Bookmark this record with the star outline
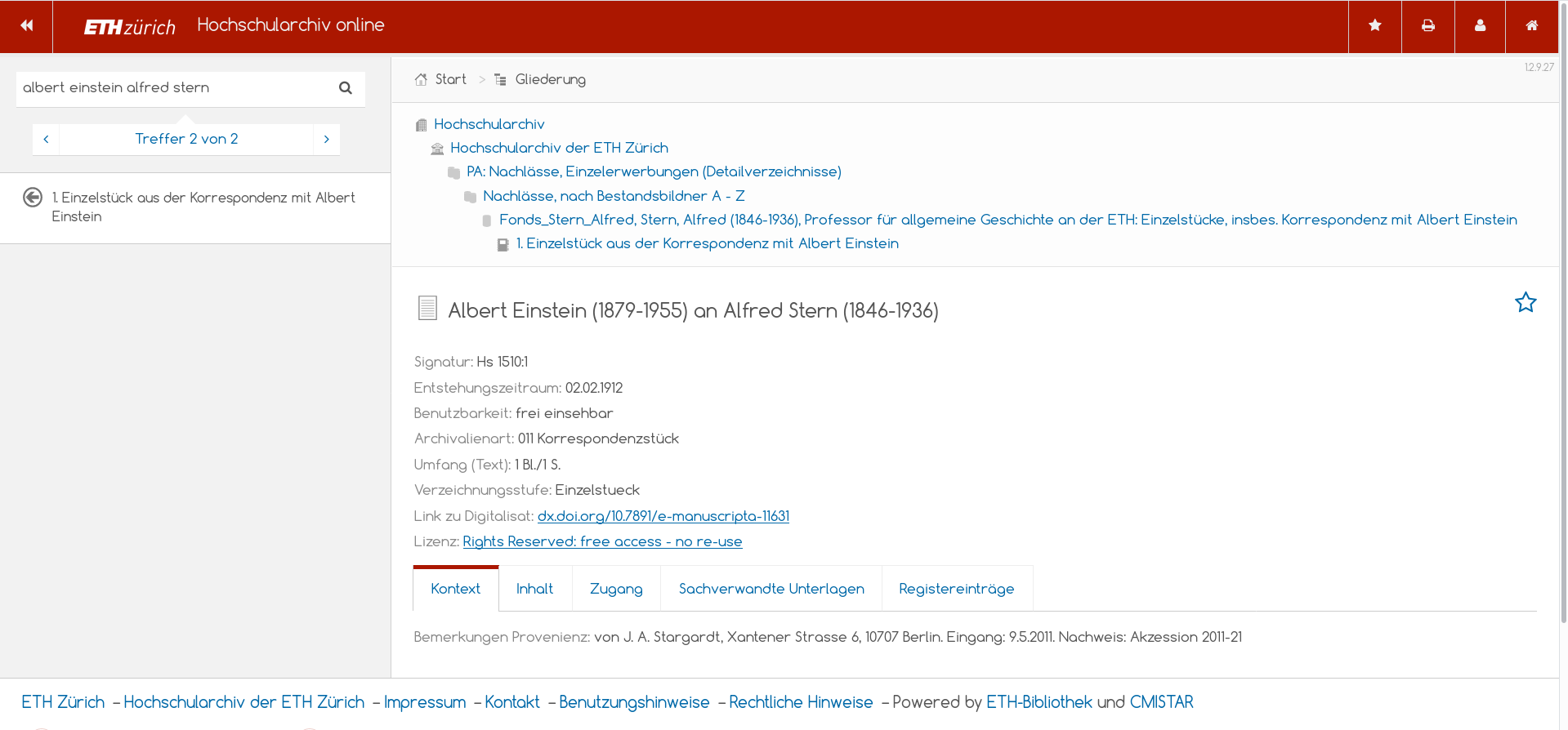 click(1525, 303)
